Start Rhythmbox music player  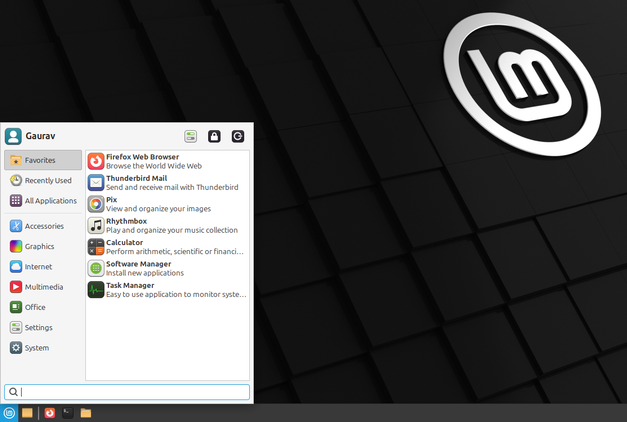coord(168,226)
